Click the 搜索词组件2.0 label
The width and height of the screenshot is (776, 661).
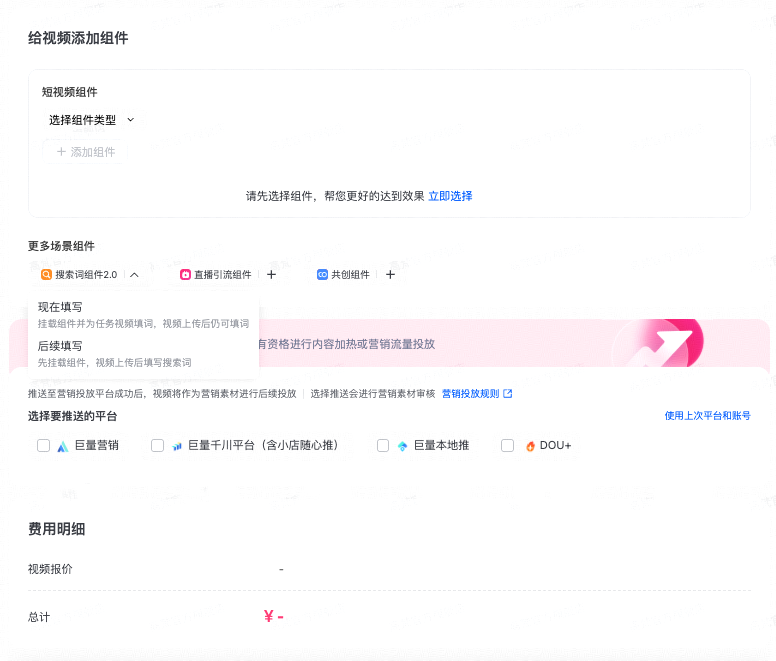click(86, 275)
